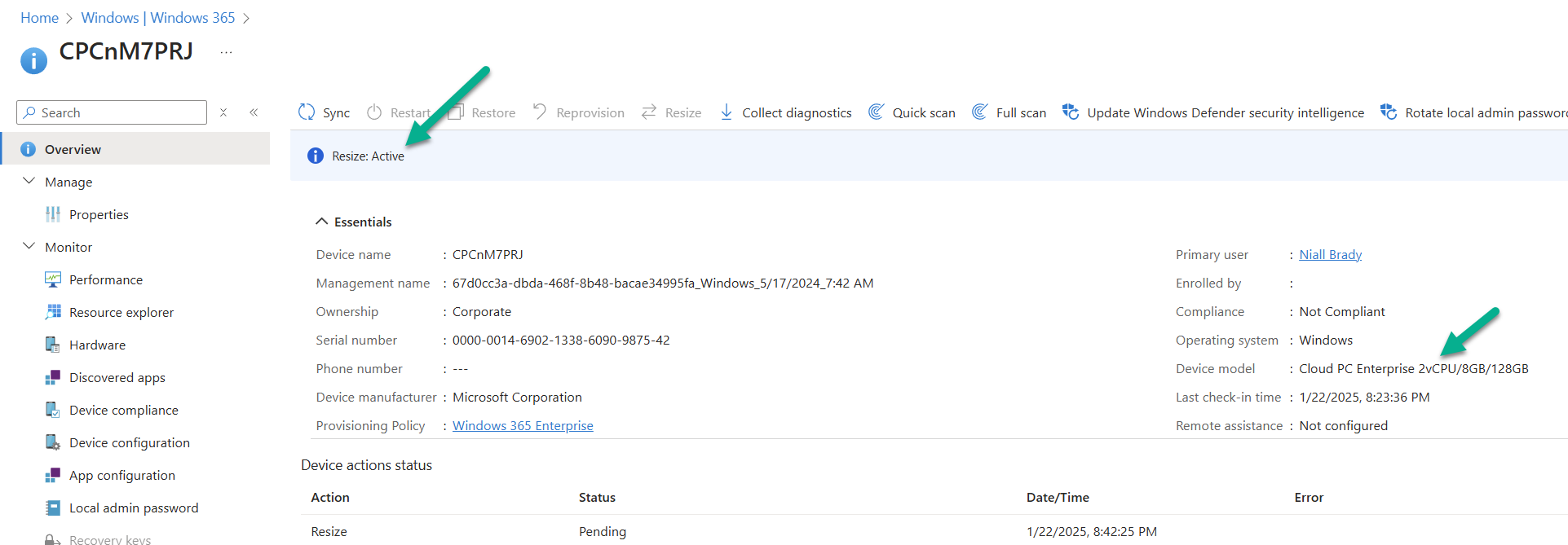This screenshot has height=545, width=1568.
Task: Open the Overview menu item
Action: point(135,149)
